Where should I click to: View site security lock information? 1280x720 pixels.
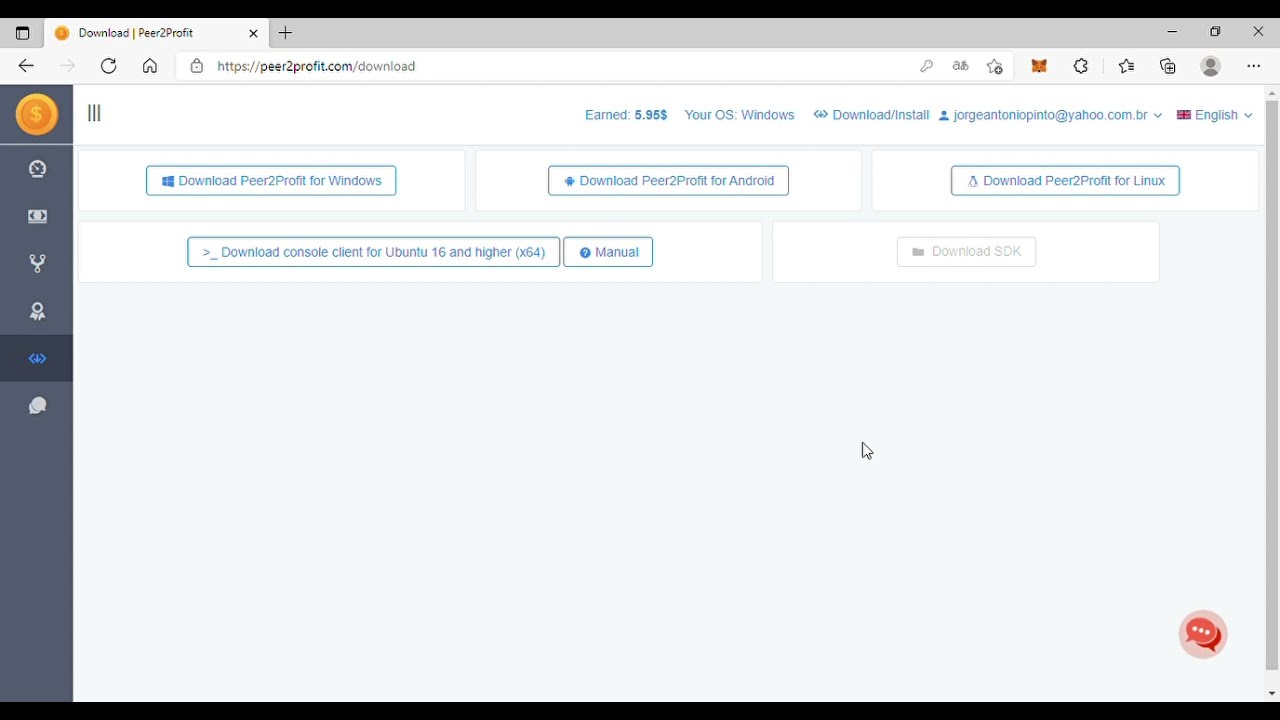(x=197, y=66)
